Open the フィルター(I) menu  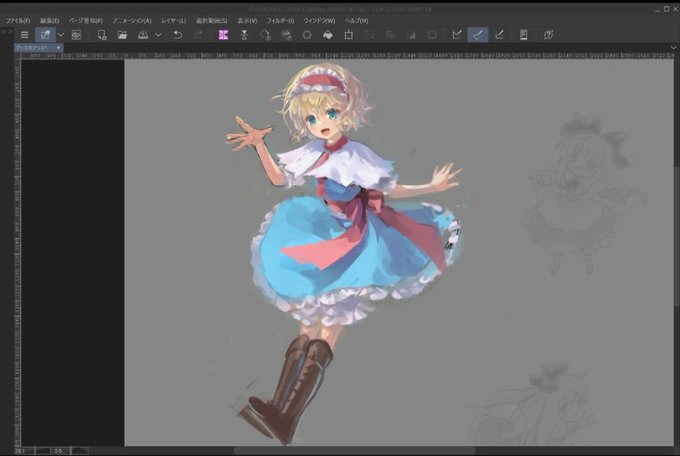tap(280, 20)
